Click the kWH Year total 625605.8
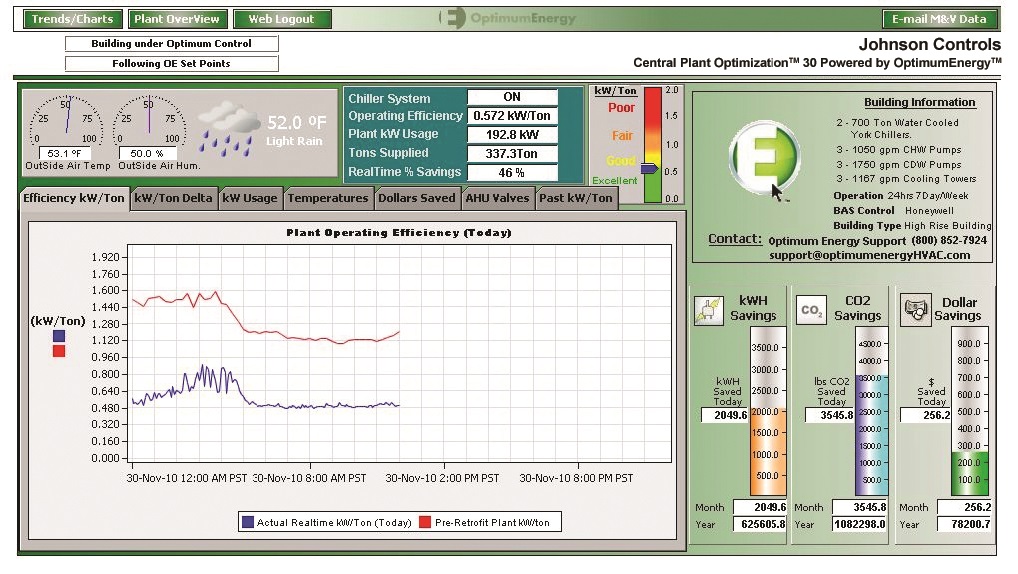Viewport: 1018px width, 574px height. [760, 524]
